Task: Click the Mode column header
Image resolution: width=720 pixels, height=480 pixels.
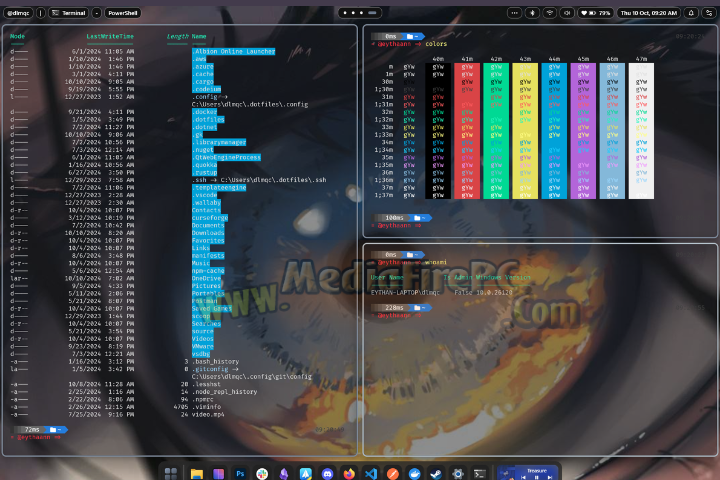Action: pyautogui.click(x=17, y=36)
